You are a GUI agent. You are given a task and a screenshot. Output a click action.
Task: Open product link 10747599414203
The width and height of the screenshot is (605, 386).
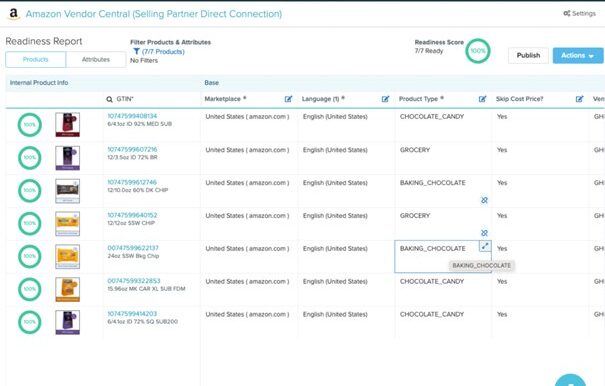click(x=132, y=313)
